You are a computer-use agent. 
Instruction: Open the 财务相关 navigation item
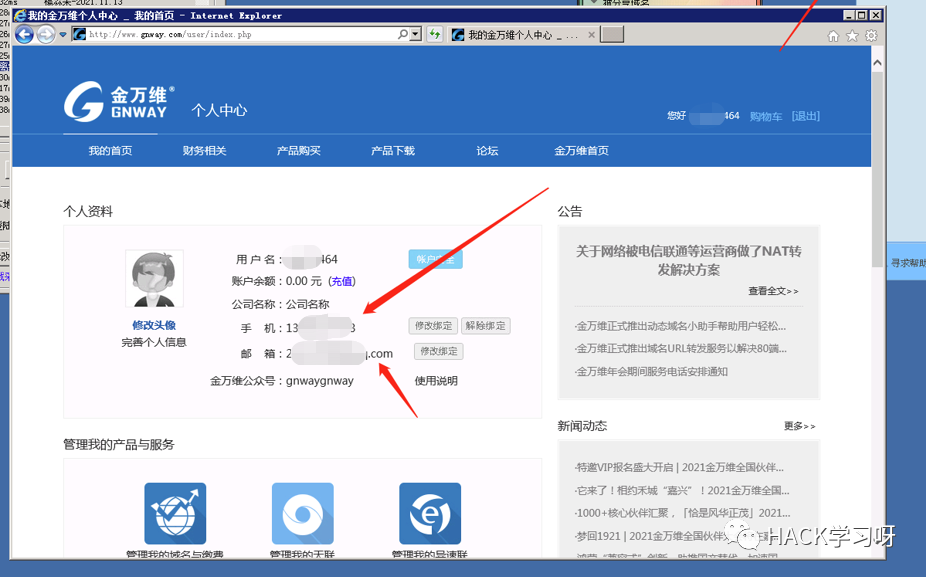click(204, 151)
